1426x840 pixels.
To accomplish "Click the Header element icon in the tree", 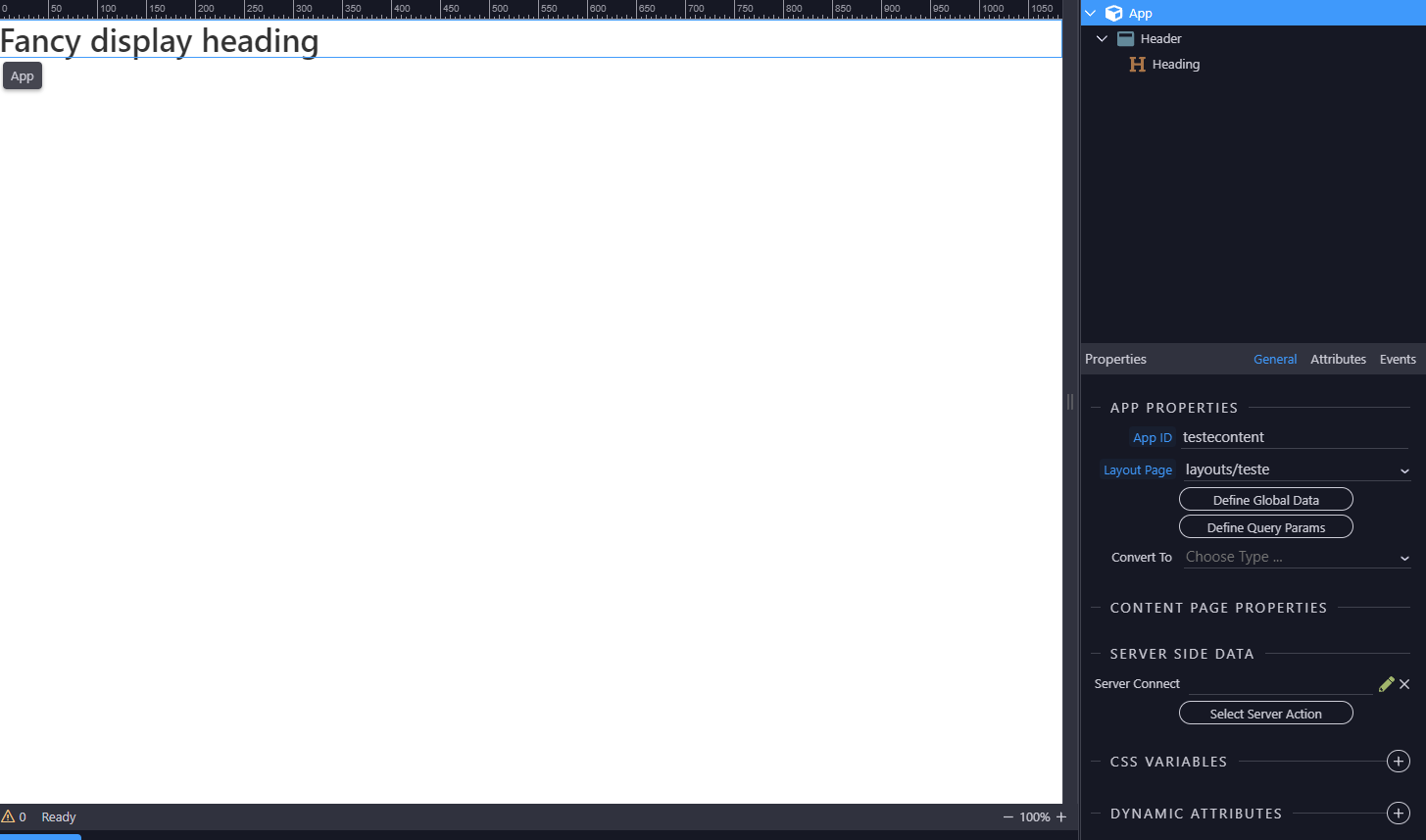I will point(1125,38).
